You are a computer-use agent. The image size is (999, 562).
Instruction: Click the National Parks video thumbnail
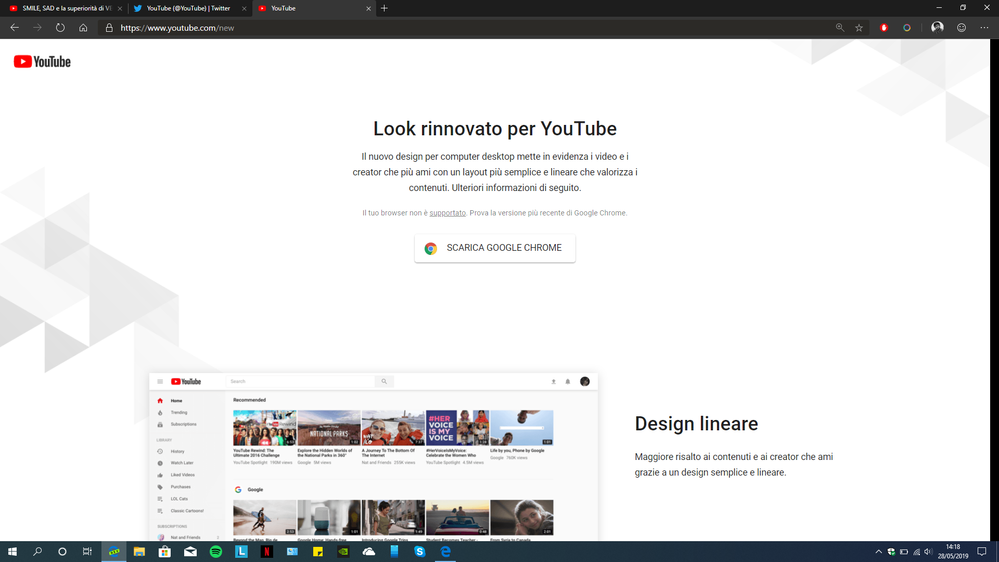tap(329, 428)
